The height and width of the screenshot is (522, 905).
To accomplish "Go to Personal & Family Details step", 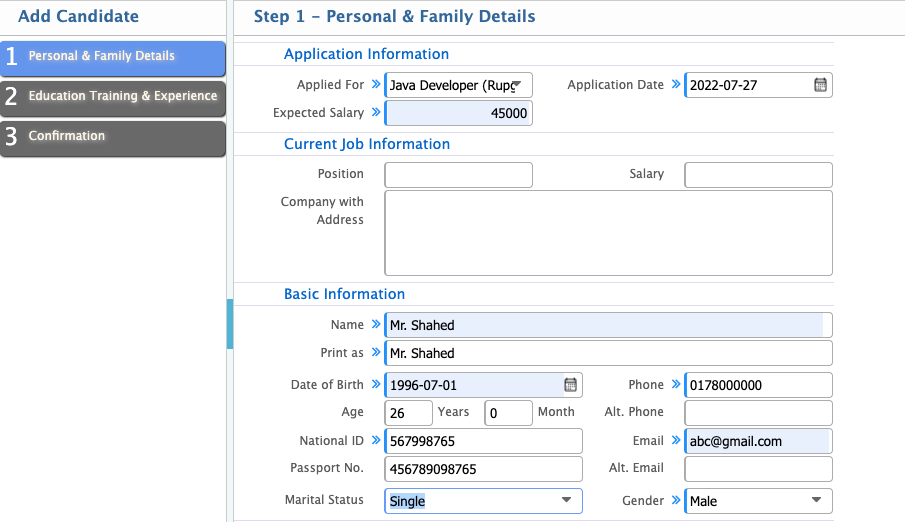I will click(x=113, y=57).
